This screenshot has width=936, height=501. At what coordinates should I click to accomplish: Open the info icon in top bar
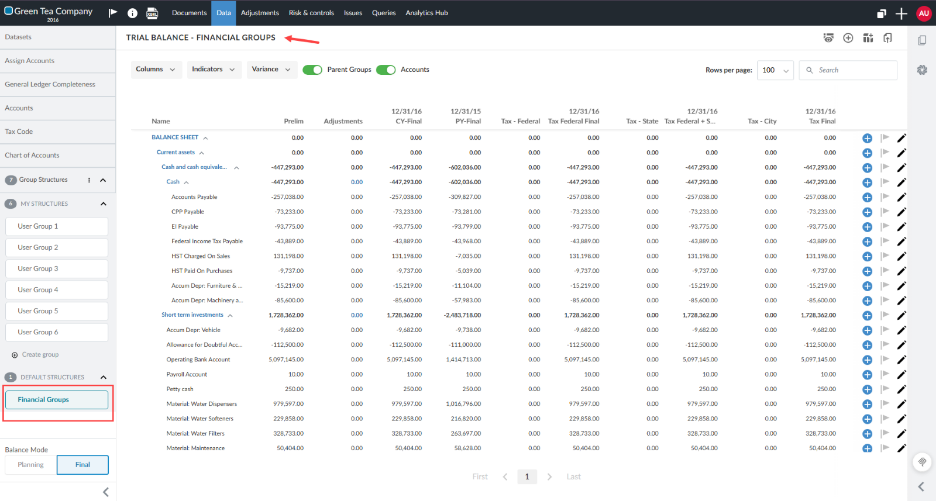point(133,13)
